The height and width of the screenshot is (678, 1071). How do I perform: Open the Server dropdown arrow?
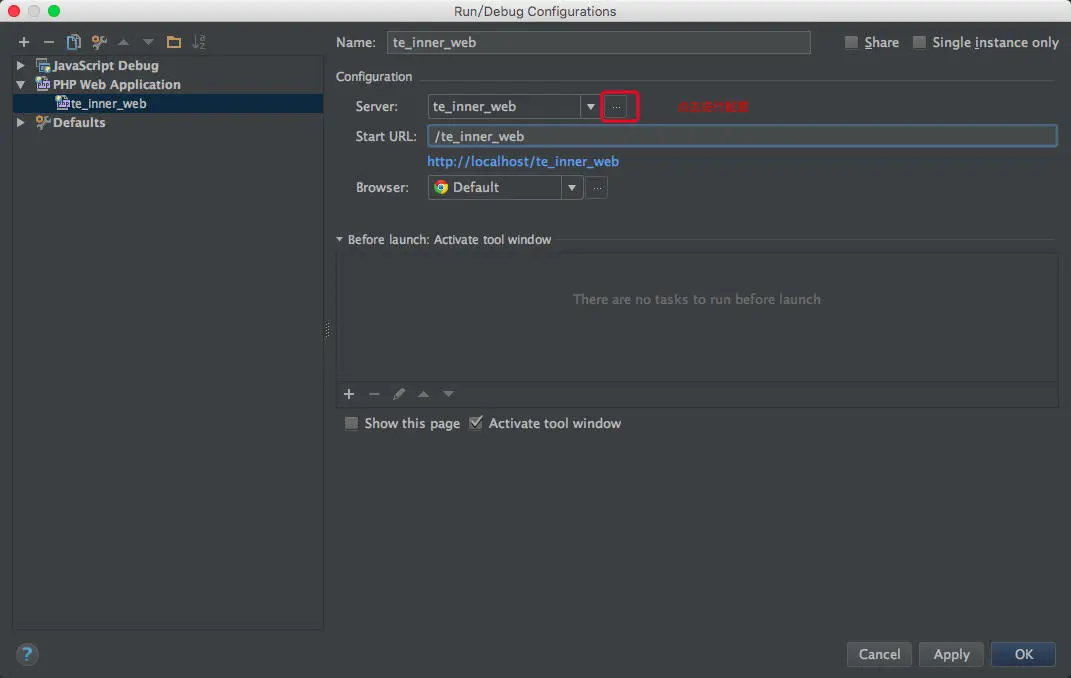coord(591,107)
